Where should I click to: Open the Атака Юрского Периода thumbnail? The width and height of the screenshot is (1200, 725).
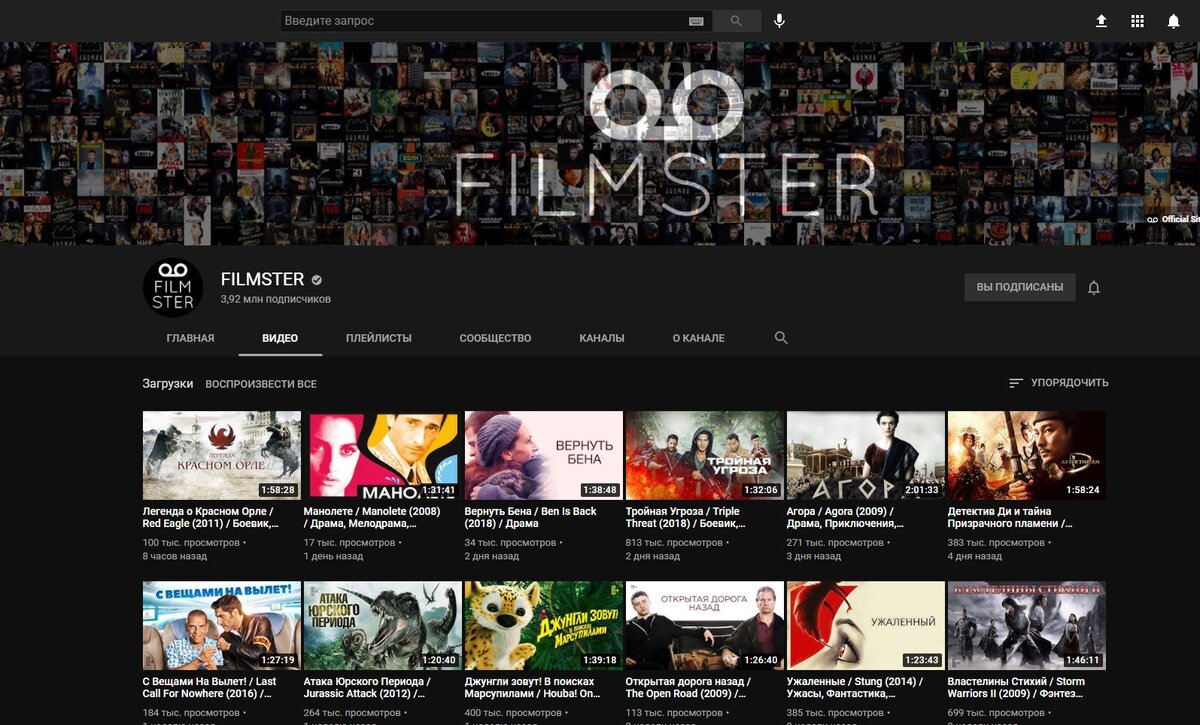[383, 626]
